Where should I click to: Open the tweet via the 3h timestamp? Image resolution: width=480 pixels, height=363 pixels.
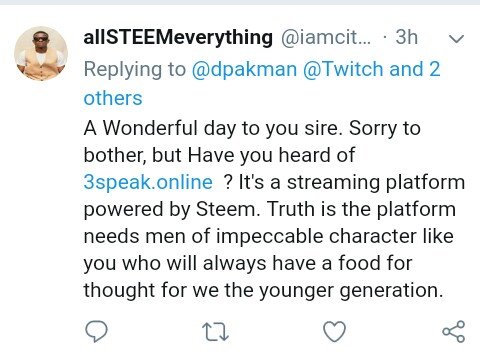406,36
